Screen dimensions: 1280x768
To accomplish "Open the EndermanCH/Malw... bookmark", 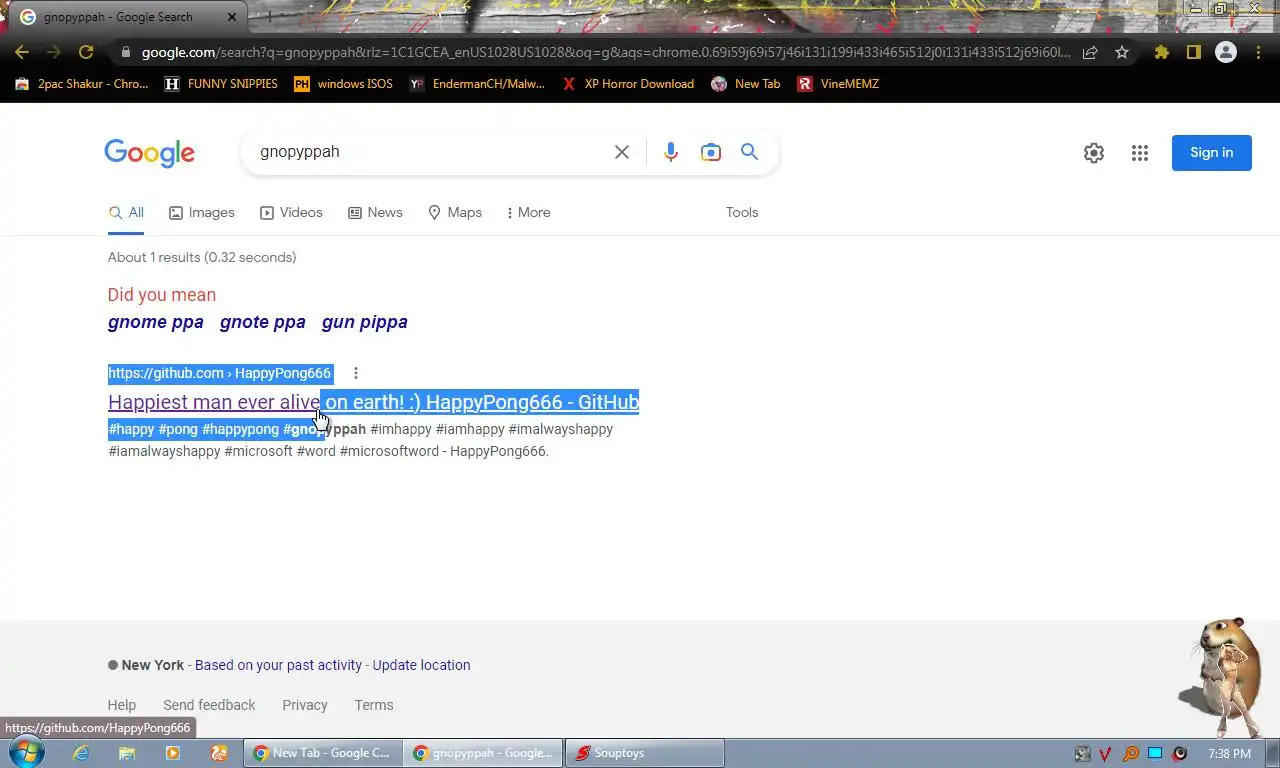I will pyautogui.click(x=477, y=84).
